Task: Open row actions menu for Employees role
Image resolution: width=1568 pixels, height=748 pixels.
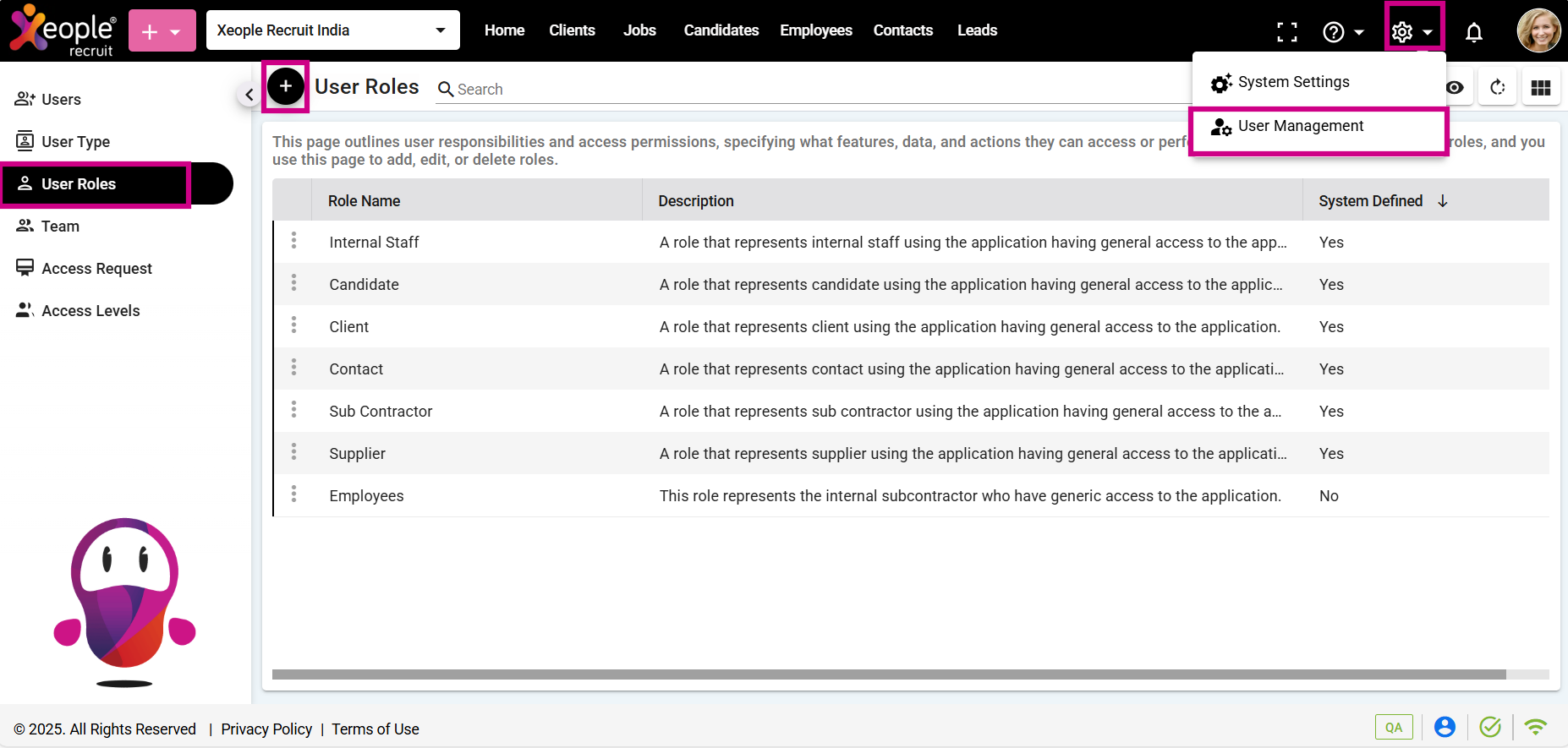Action: tap(293, 494)
